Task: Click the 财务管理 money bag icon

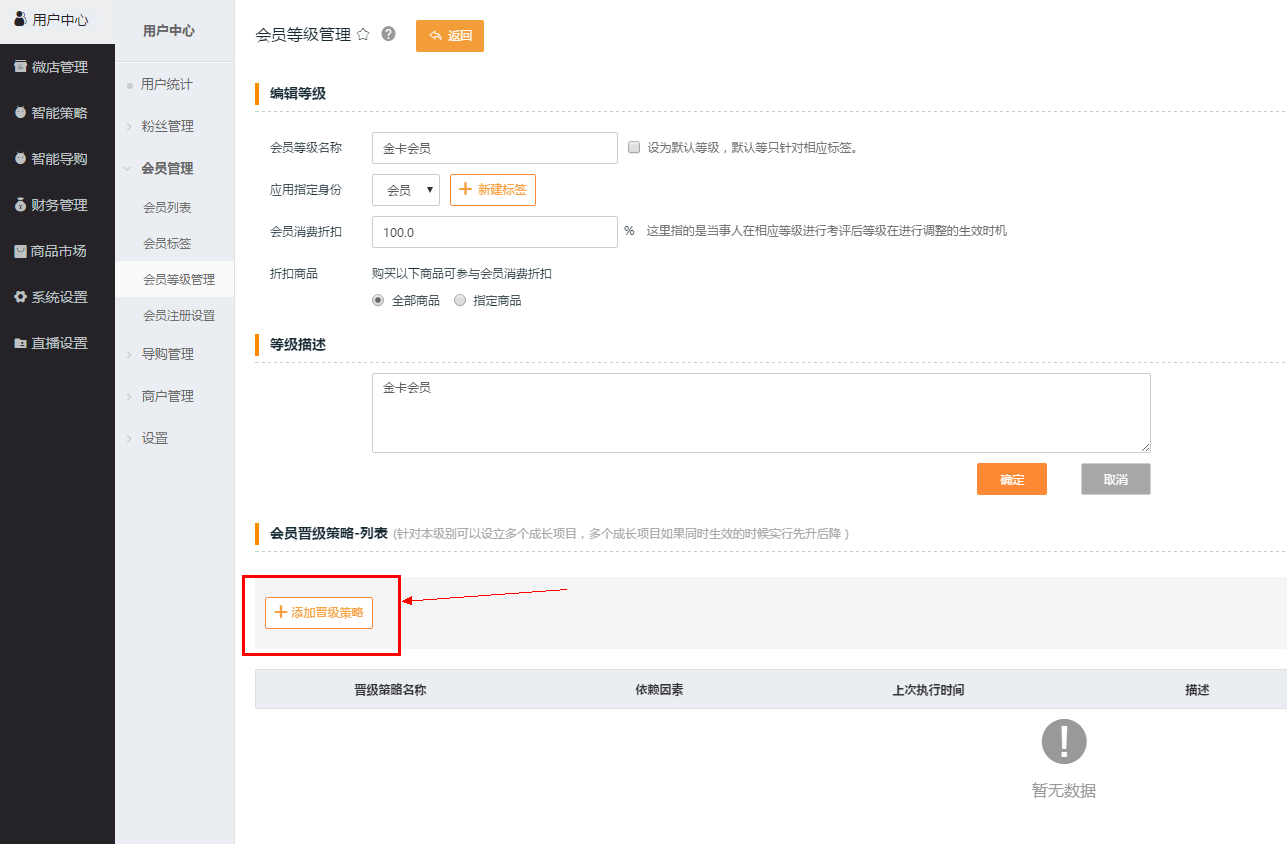Action: pyautogui.click(x=20, y=205)
